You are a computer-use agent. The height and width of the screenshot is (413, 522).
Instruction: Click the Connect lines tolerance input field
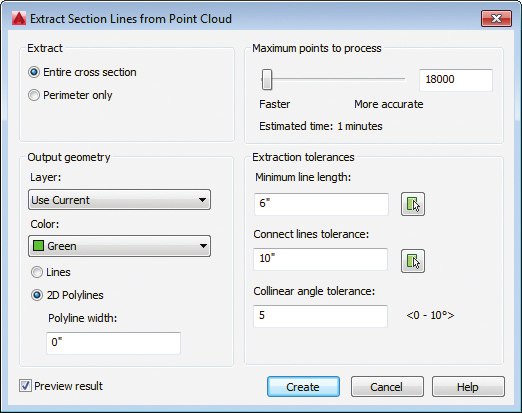321,259
